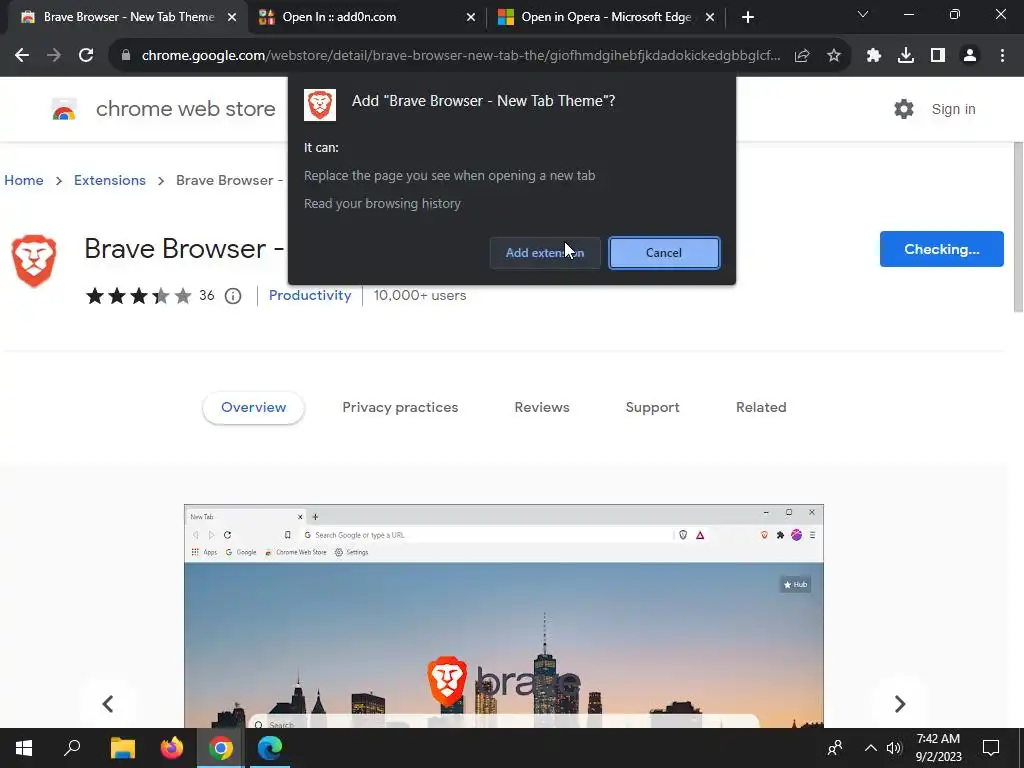
Task: Open the People icon in system tray
Action: click(835, 748)
